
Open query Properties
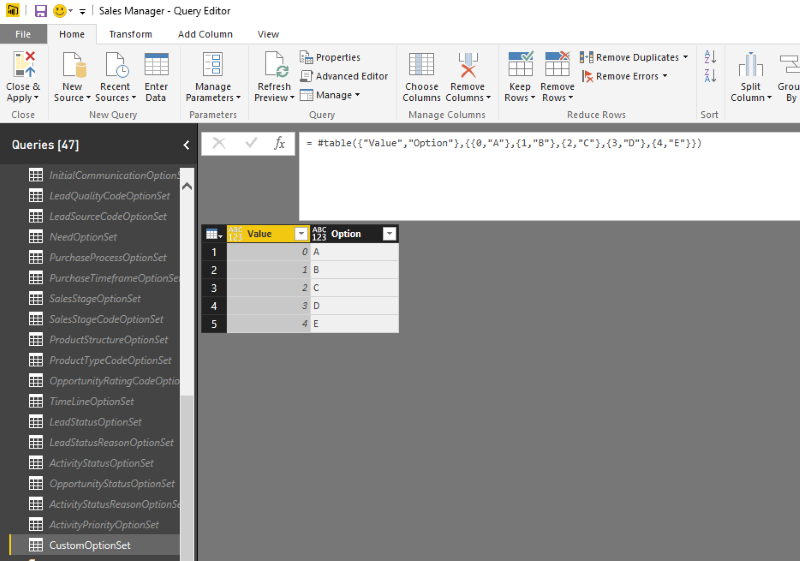coord(330,57)
